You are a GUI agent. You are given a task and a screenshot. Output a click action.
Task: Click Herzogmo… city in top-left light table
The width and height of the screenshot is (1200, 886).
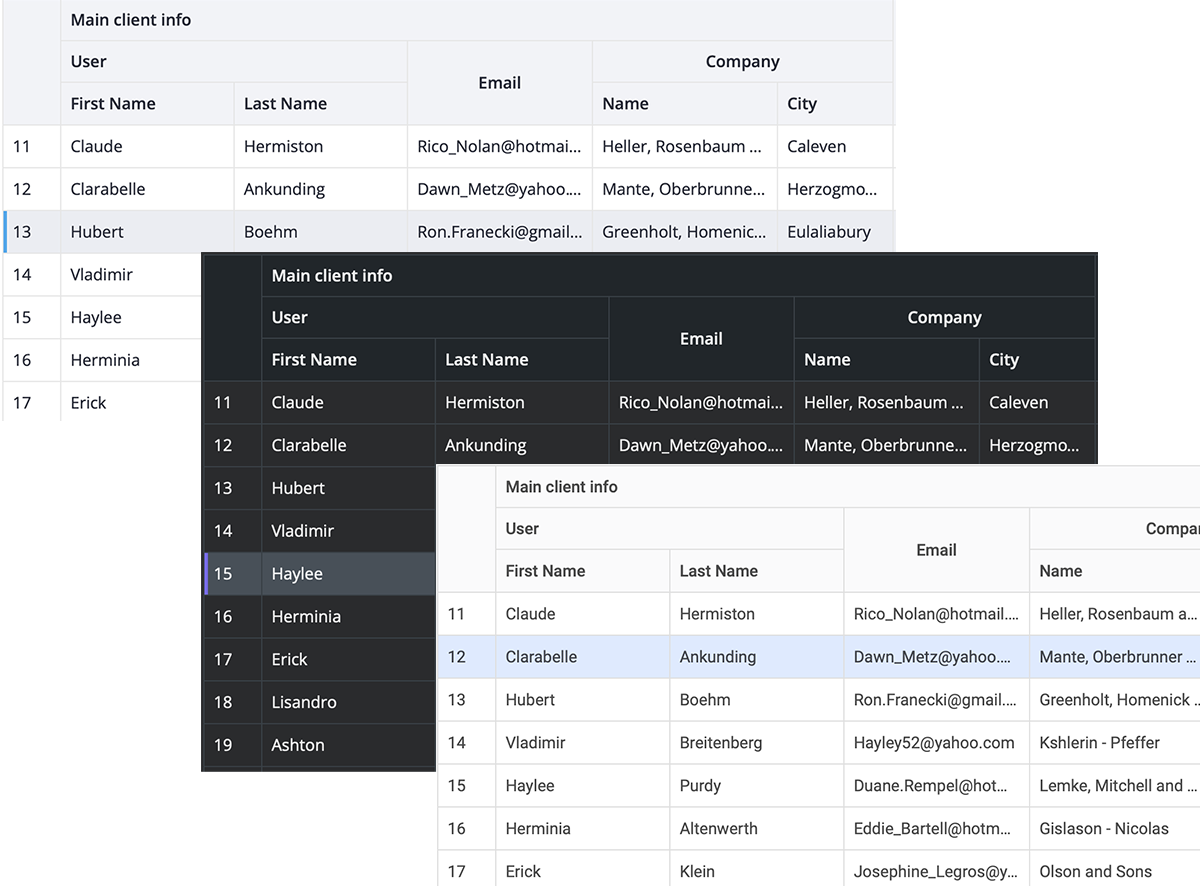coord(833,189)
